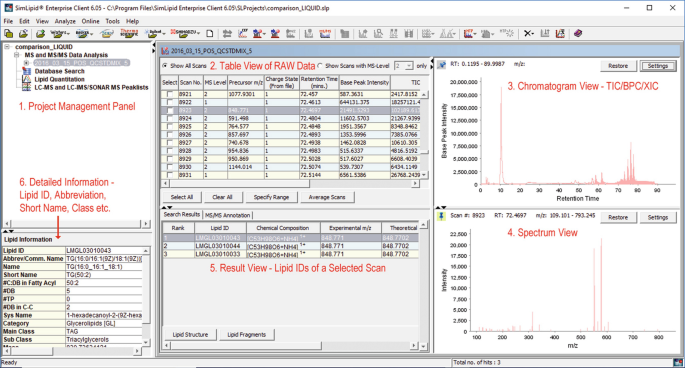This screenshot has height=368, width=685.
Task: Expand the 2016_03_15_POS_QCSTDMIX_5 tree node
Action: (x=26, y=63)
